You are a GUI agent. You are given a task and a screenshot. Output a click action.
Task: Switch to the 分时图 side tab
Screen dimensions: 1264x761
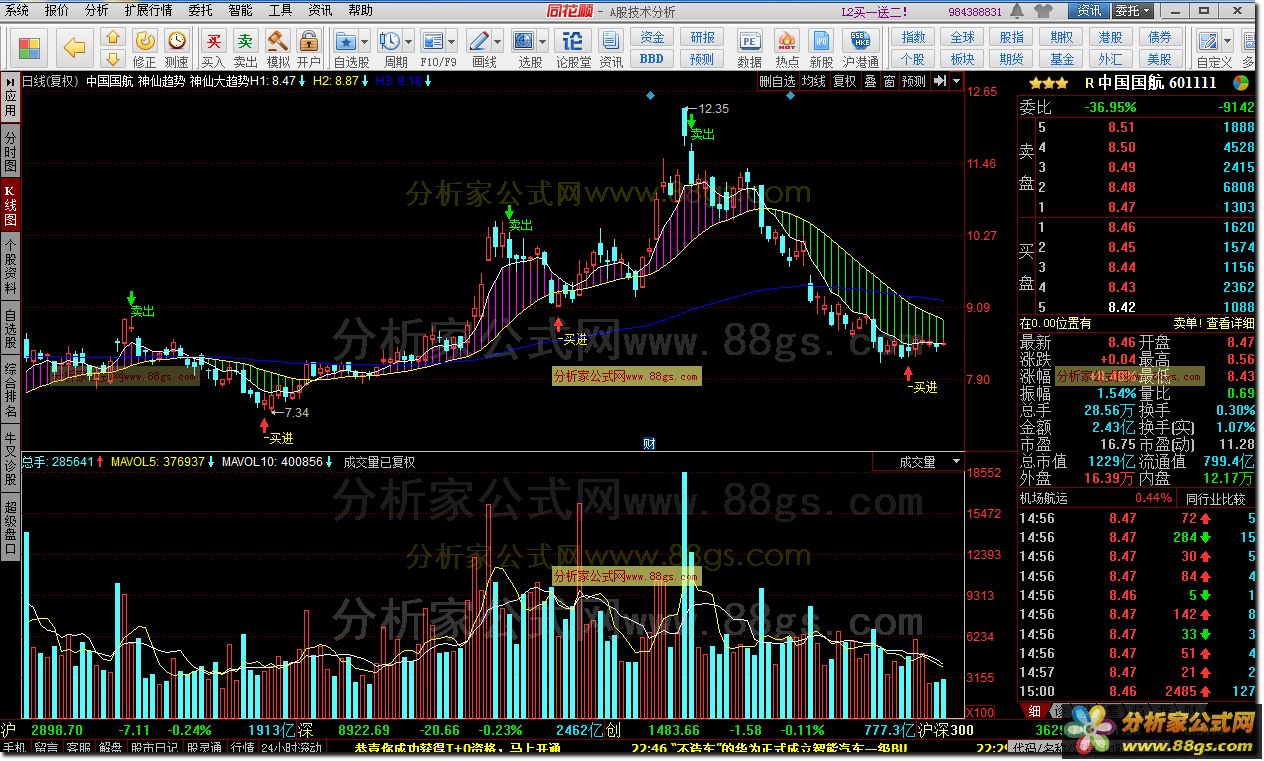(x=10, y=151)
